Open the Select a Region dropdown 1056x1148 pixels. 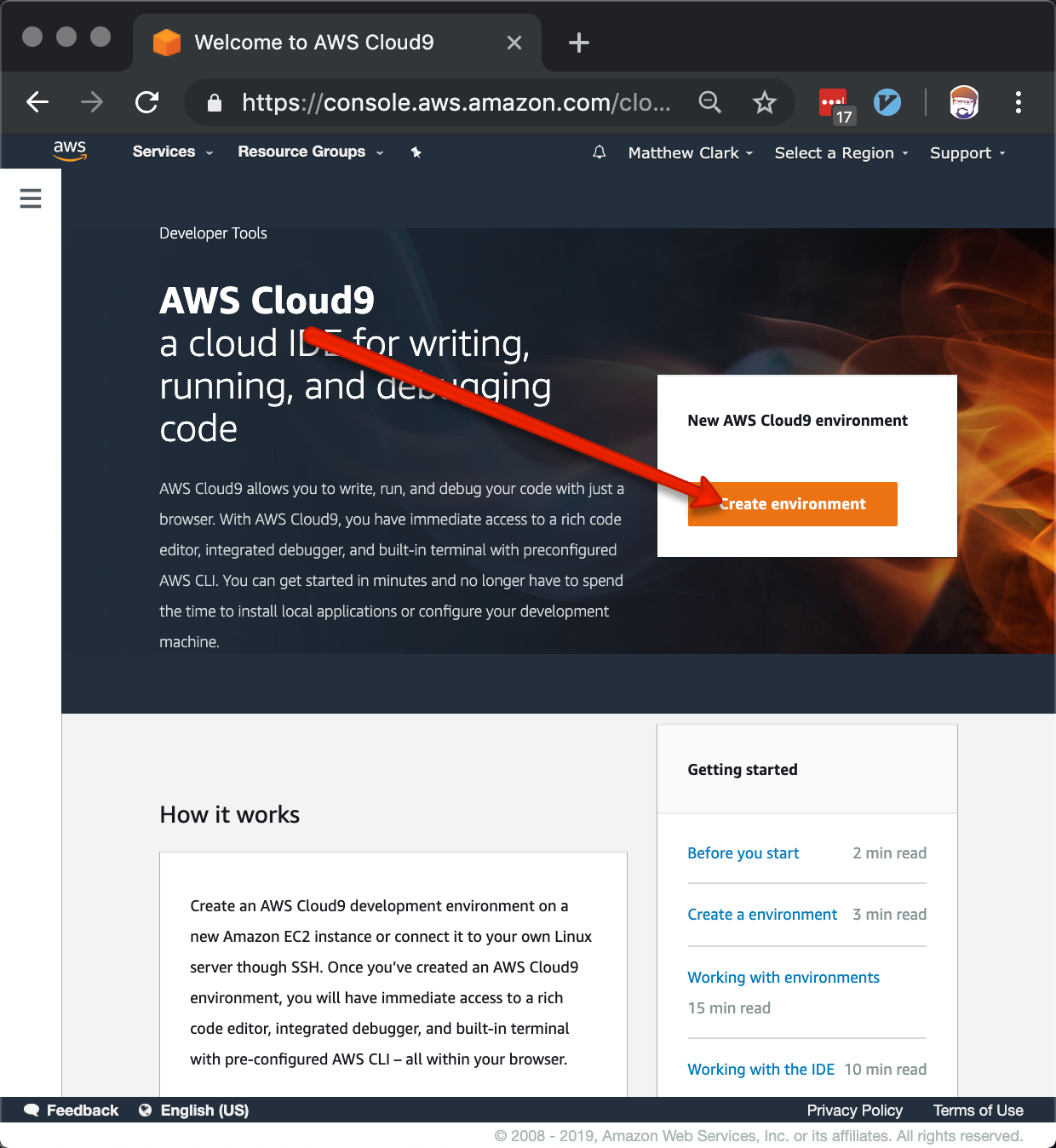click(x=841, y=153)
